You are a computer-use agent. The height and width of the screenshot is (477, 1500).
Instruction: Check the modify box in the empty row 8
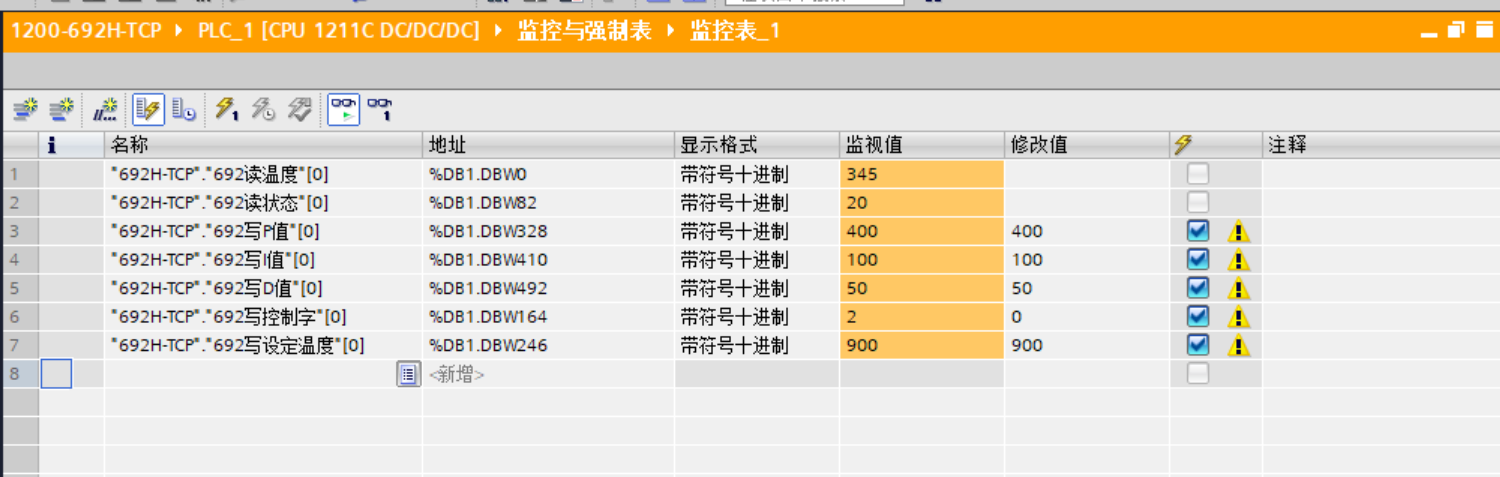pos(1197,374)
